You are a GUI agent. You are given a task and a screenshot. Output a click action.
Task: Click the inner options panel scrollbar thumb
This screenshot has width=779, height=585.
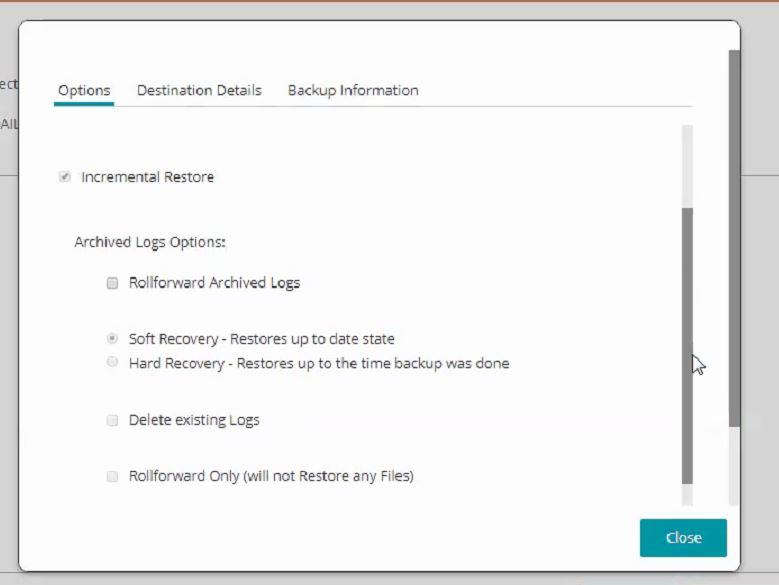[687, 340]
